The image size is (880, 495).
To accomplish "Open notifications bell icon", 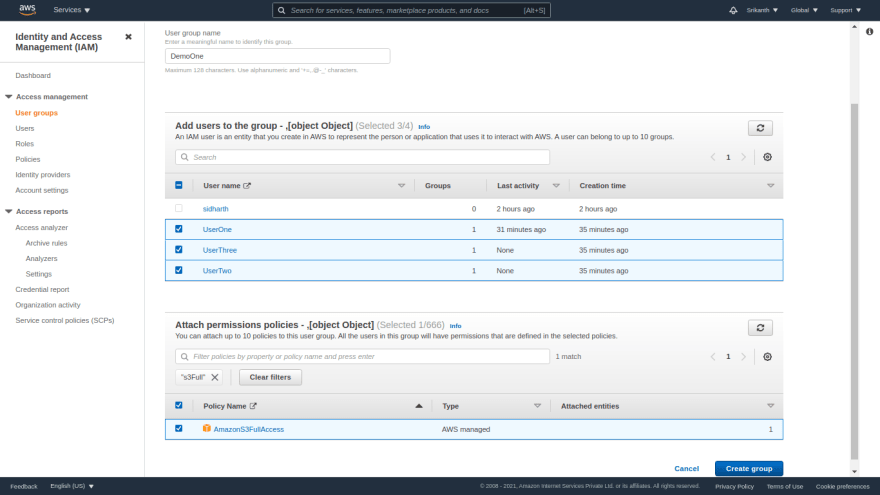I will (733, 10).
